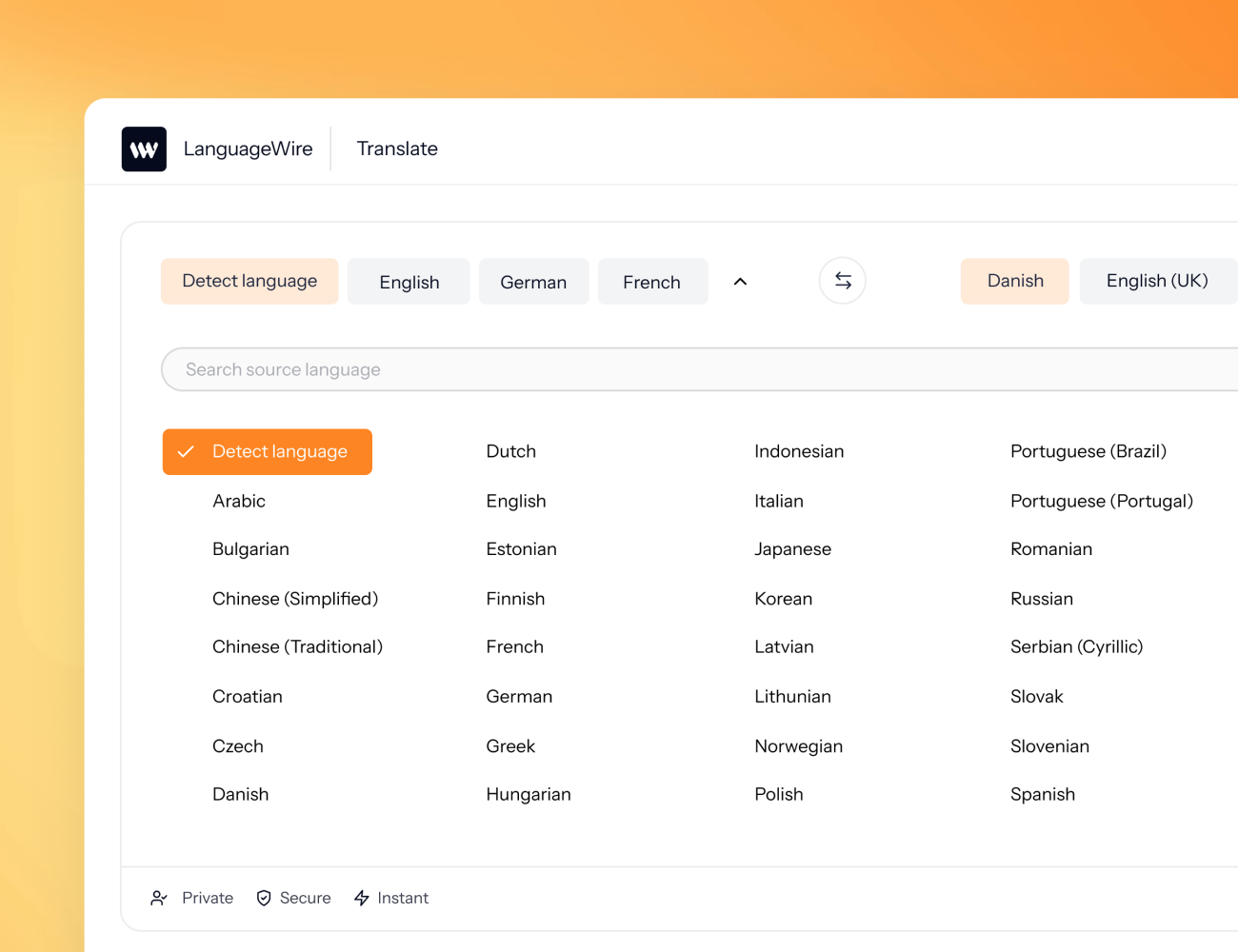The width and height of the screenshot is (1238, 952).
Task: Pick Chinese (Simplified) from the list
Action: (x=295, y=598)
